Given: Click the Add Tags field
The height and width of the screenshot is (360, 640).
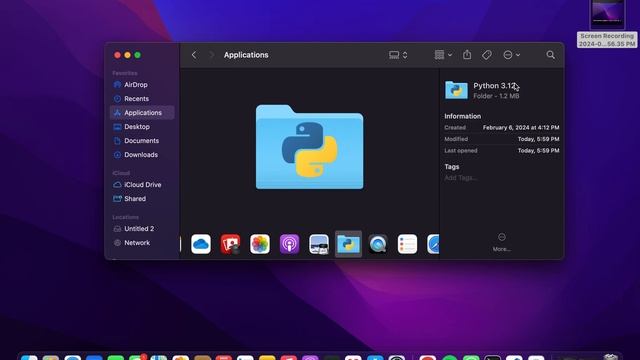Looking at the screenshot, I should click(x=461, y=178).
